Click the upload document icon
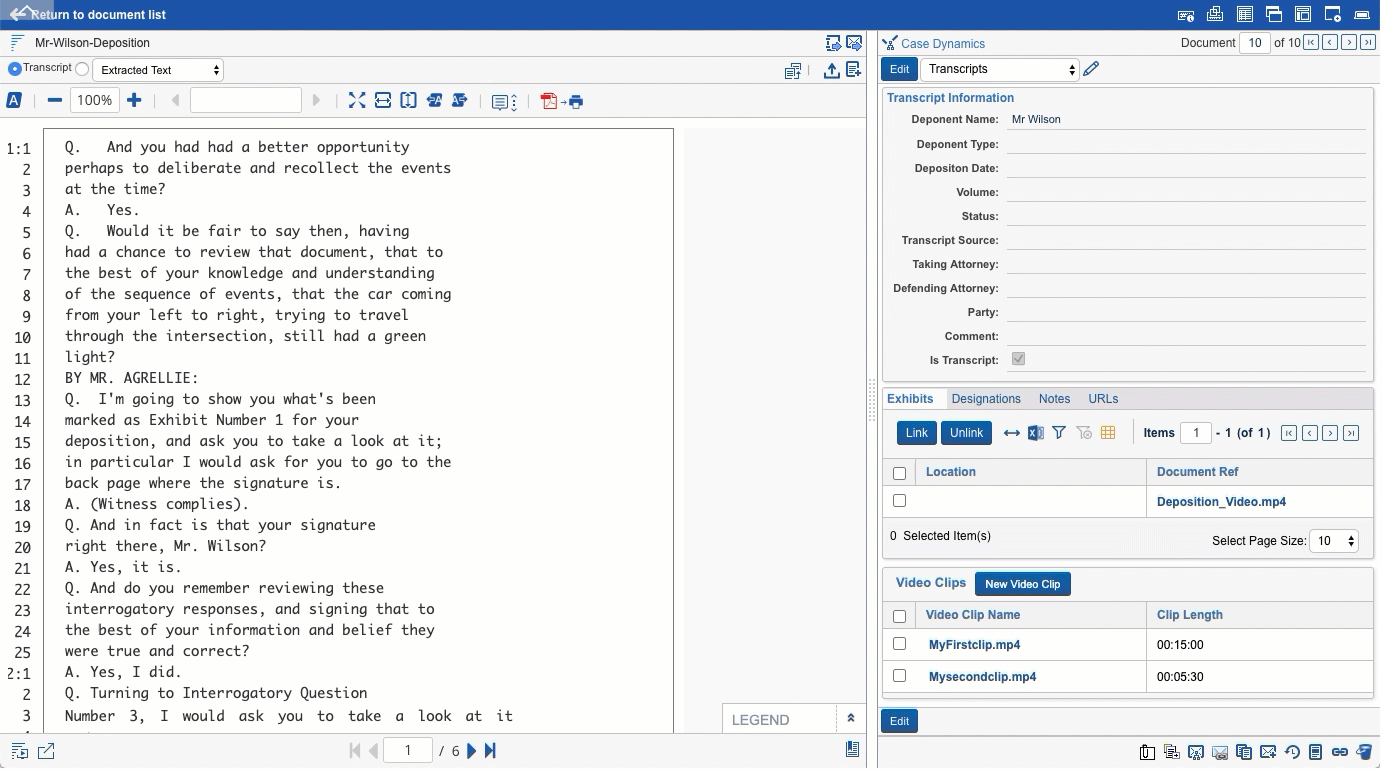 [831, 70]
